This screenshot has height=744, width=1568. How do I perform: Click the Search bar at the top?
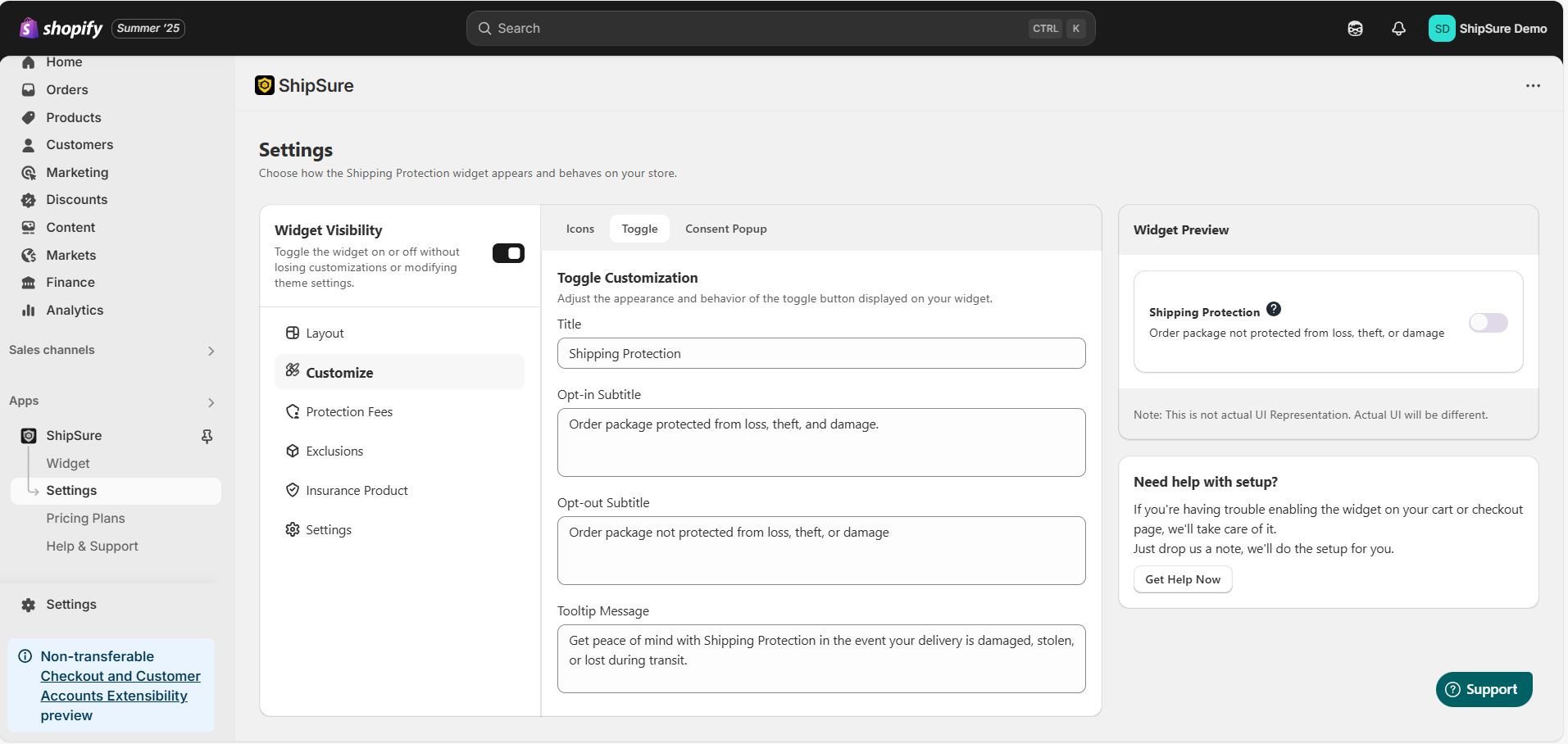[780, 29]
